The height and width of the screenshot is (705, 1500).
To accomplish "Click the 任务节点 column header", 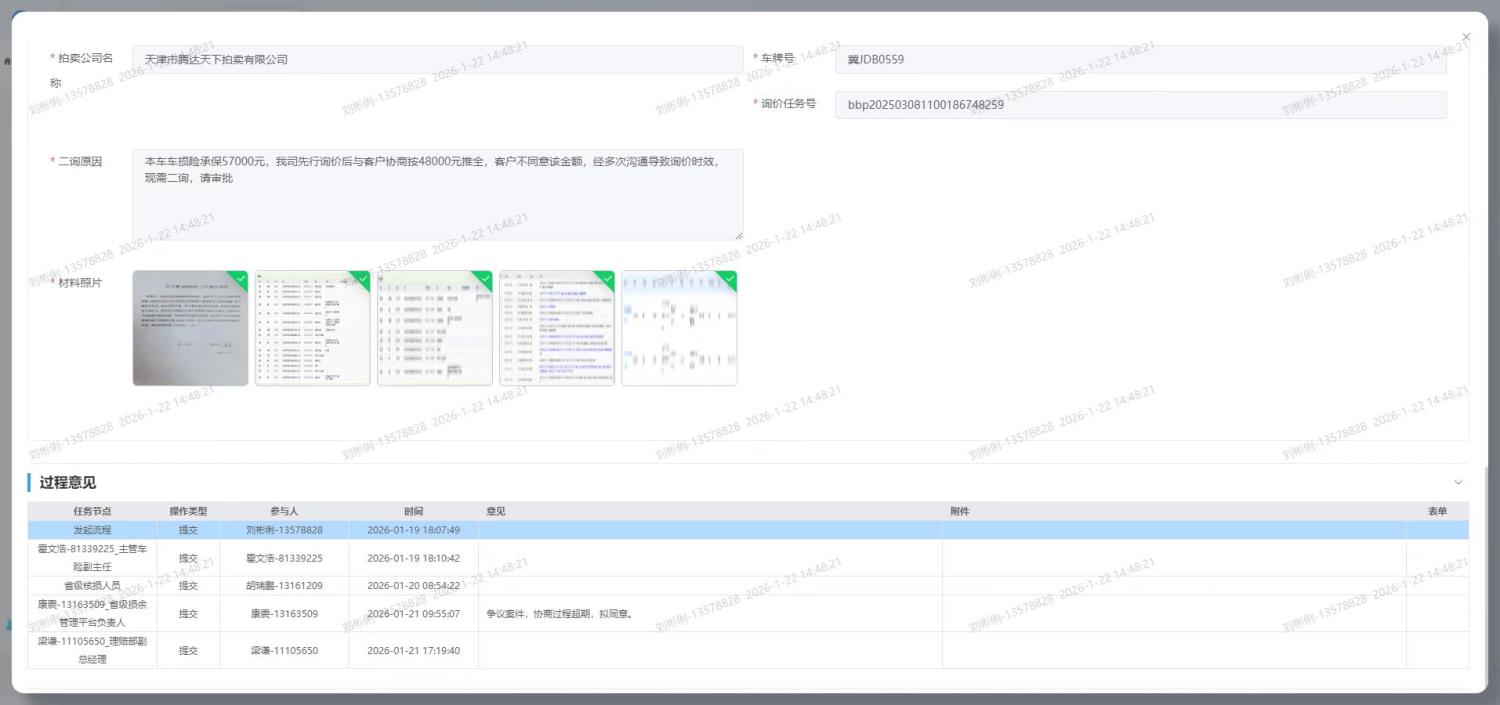I will coord(92,511).
